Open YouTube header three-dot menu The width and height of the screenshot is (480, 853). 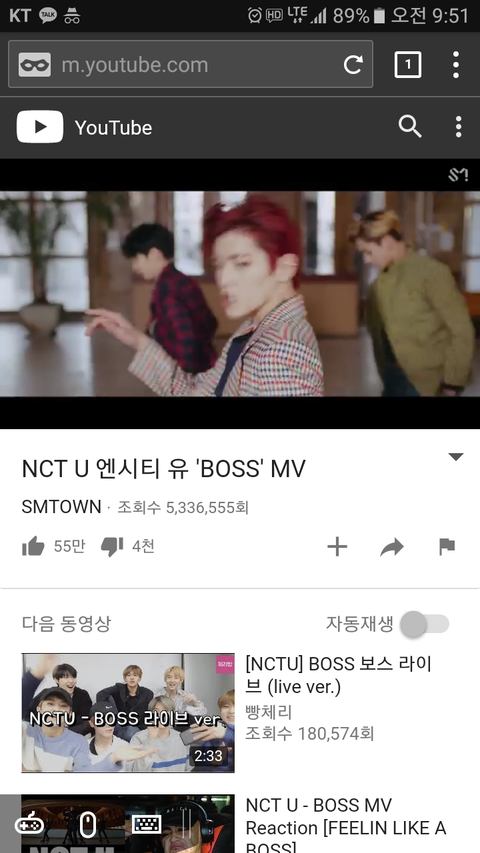tap(458, 127)
